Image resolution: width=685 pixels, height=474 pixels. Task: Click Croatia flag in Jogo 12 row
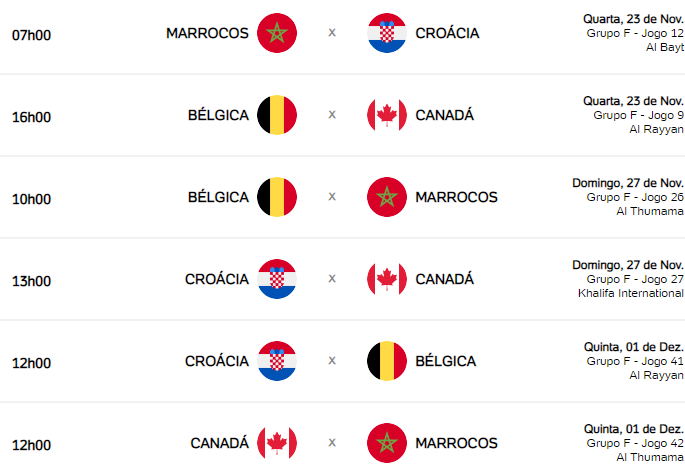click(387, 33)
